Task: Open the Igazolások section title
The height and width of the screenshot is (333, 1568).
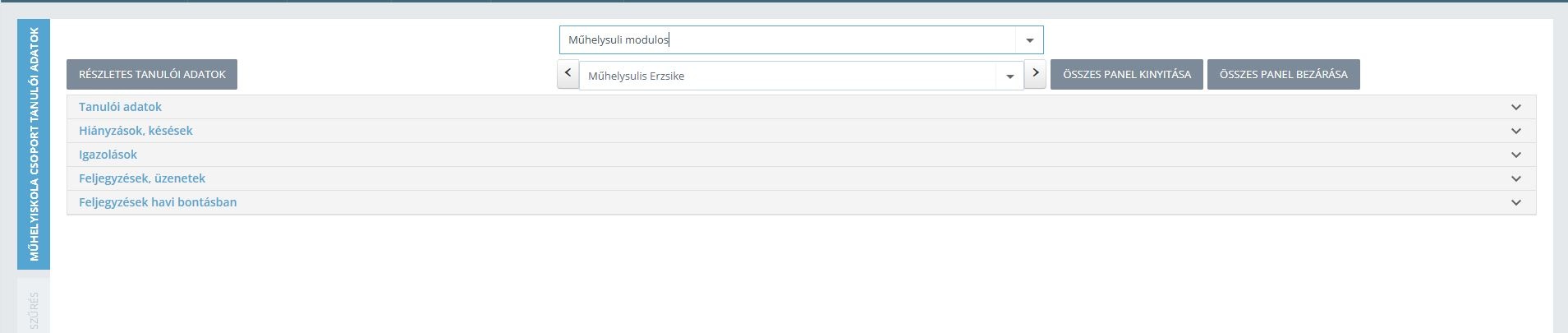Action: coord(108,155)
